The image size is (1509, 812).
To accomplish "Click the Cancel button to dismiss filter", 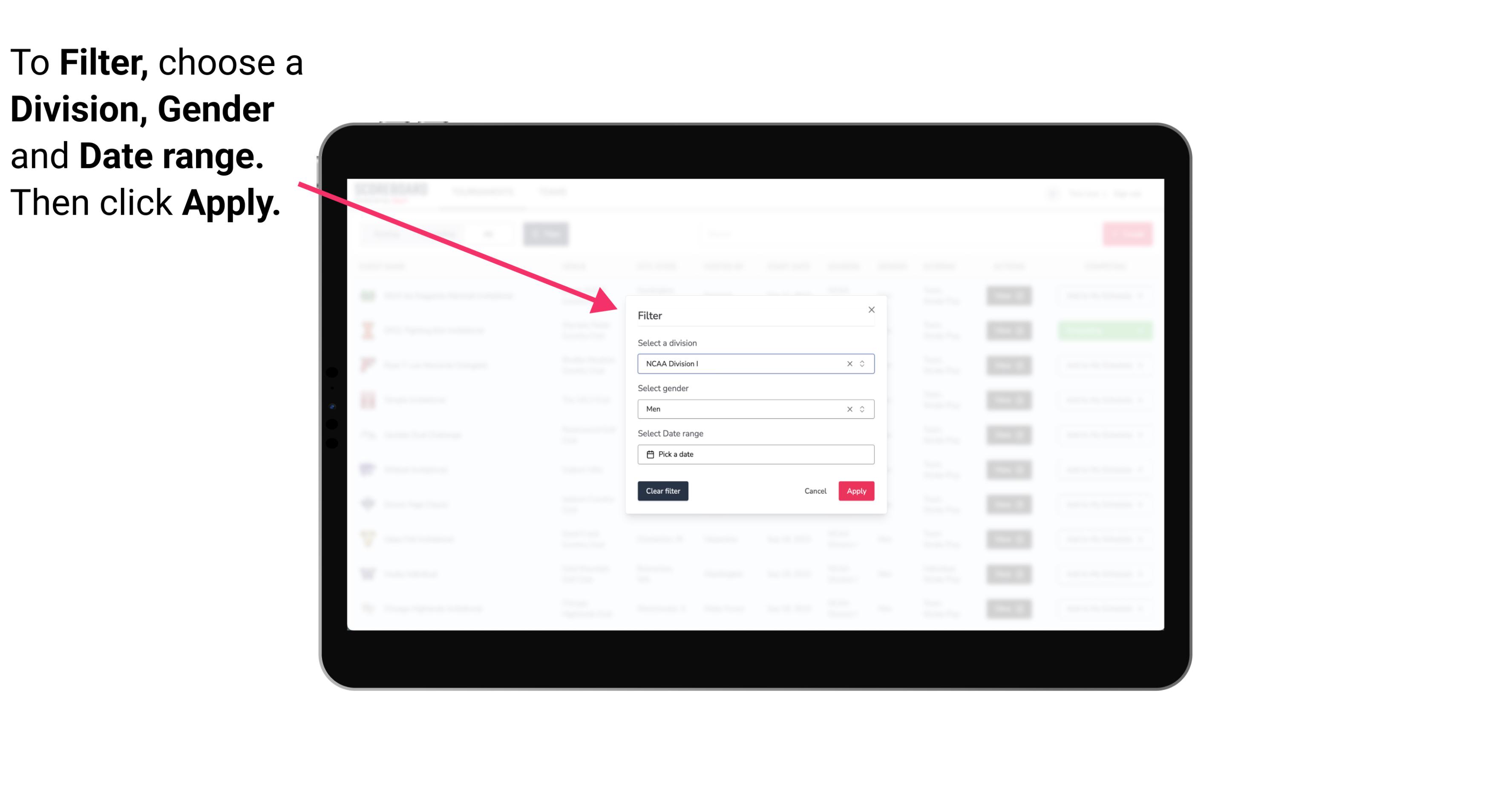I will [x=815, y=491].
